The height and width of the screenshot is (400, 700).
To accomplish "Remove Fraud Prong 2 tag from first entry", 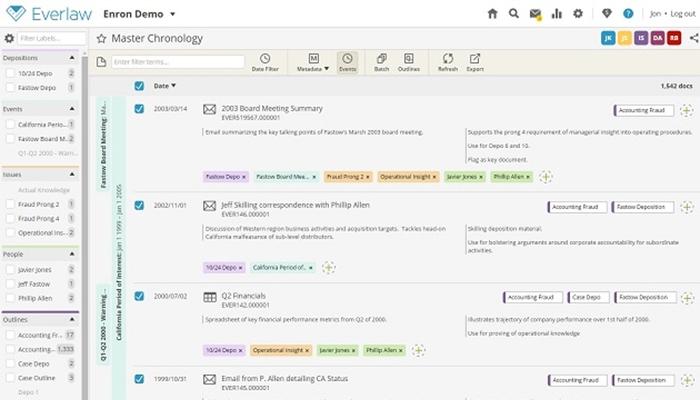I will (x=368, y=177).
